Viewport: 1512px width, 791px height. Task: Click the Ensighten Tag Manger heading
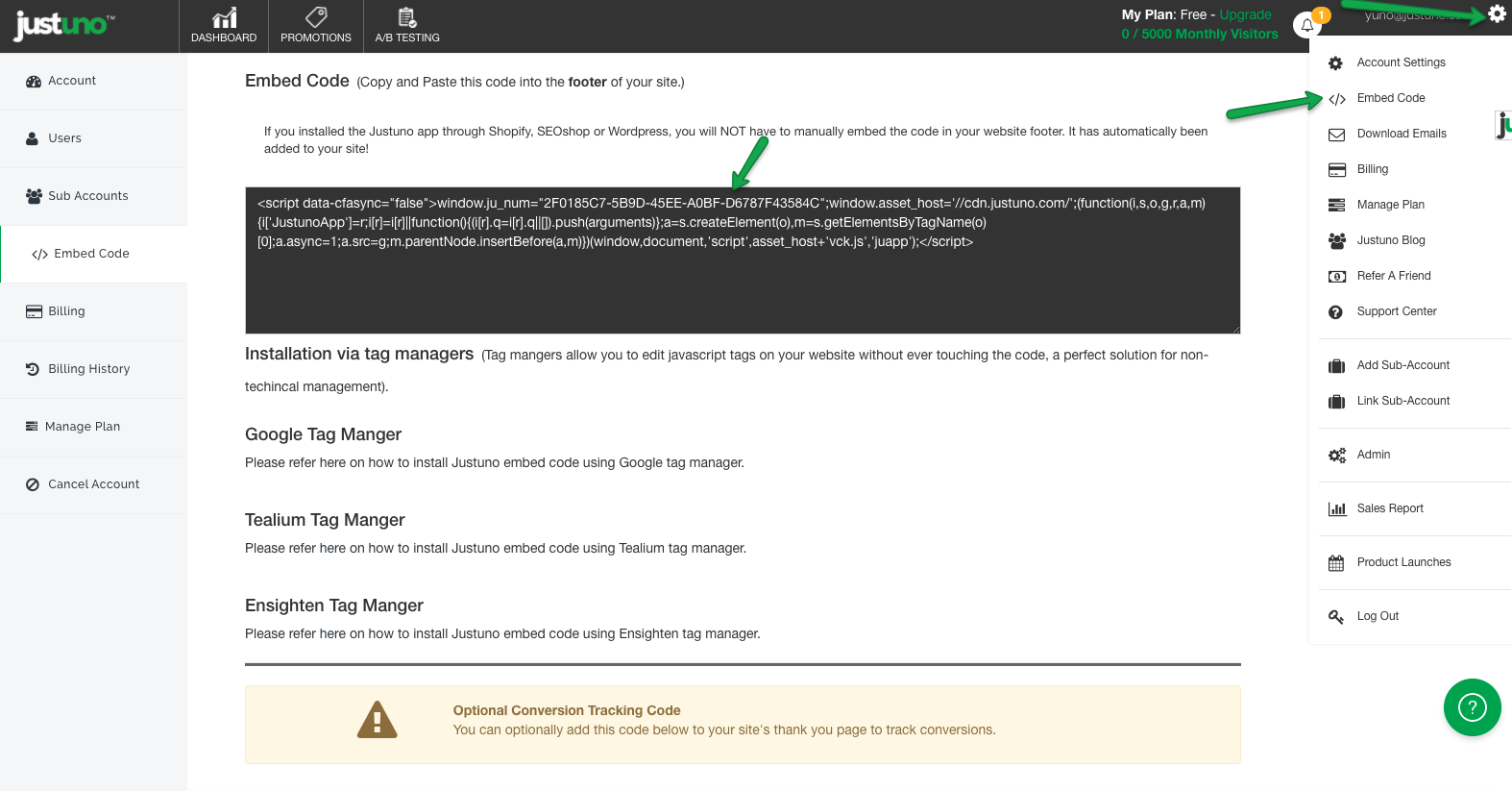coord(334,606)
